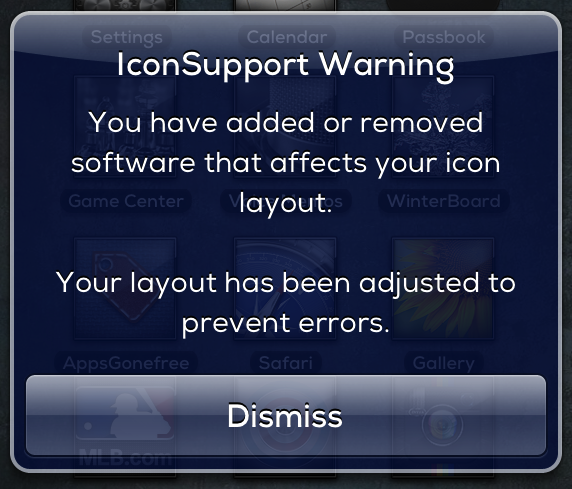Tap the Game Center text label
The width and height of the screenshot is (572, 489).
[x=126, y=201]
